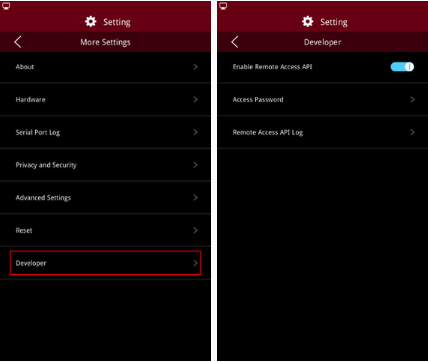
Task: Select the Reset option
Action: (x=105, y=230)
